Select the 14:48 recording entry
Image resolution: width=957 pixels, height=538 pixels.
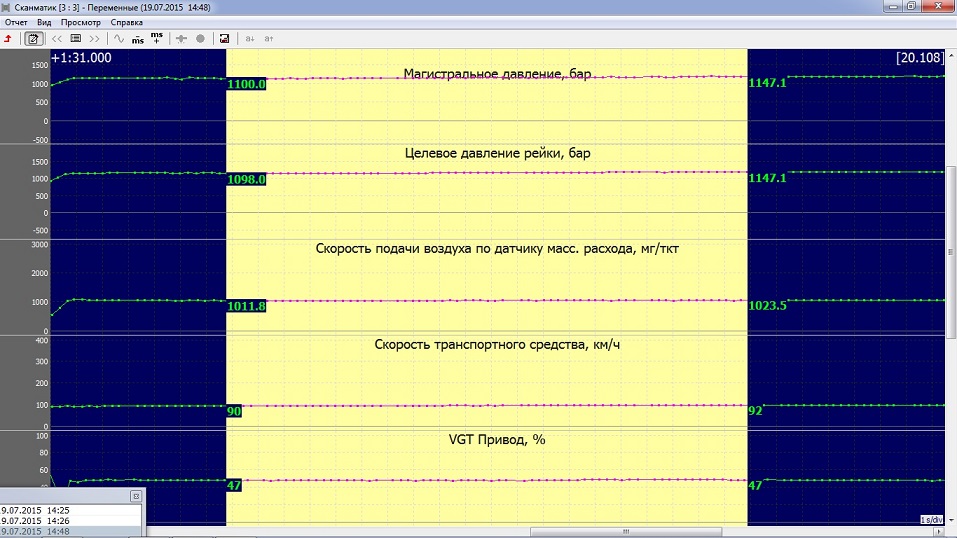(71, 531)
